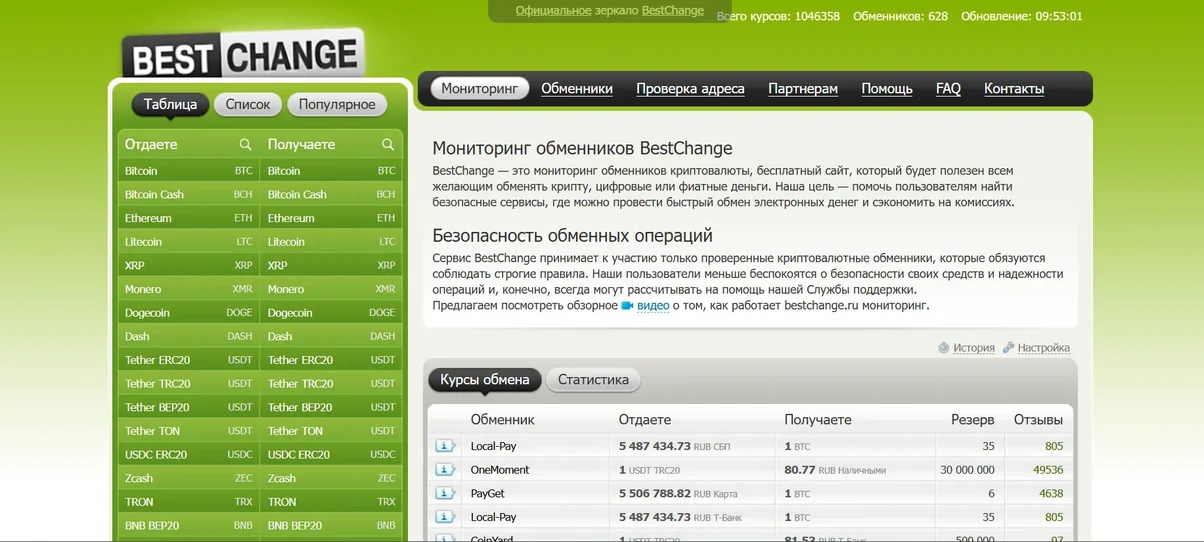Open info icon for Local-Pay RUB Т-Банк row

[x=445, y=517]
